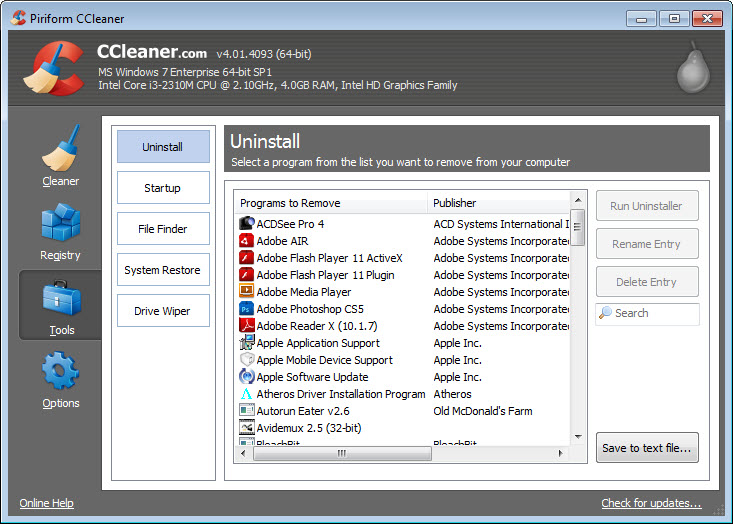Click Check for updates link
Viewport: 733px width, 524px height.
tap(651, 503)
